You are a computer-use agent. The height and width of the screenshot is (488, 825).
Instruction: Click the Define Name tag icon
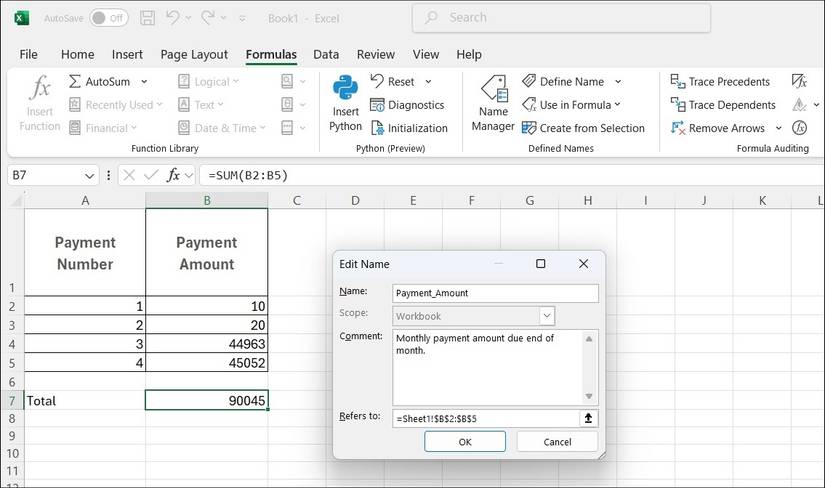(x=529, y=81)
